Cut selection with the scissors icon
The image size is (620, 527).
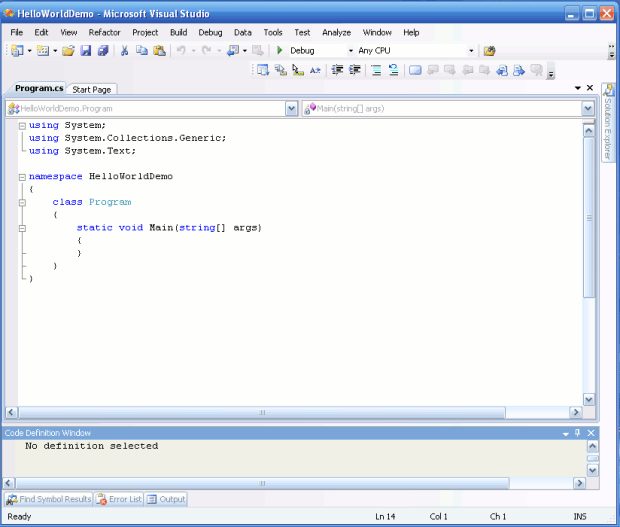[x=125, y=51]
